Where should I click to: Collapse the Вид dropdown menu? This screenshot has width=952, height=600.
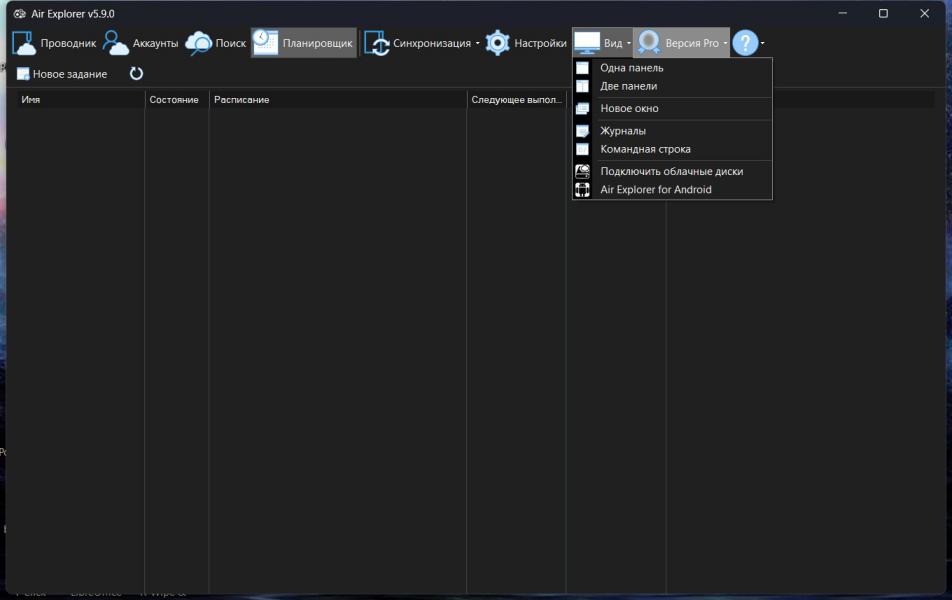(x=602, y=43)
